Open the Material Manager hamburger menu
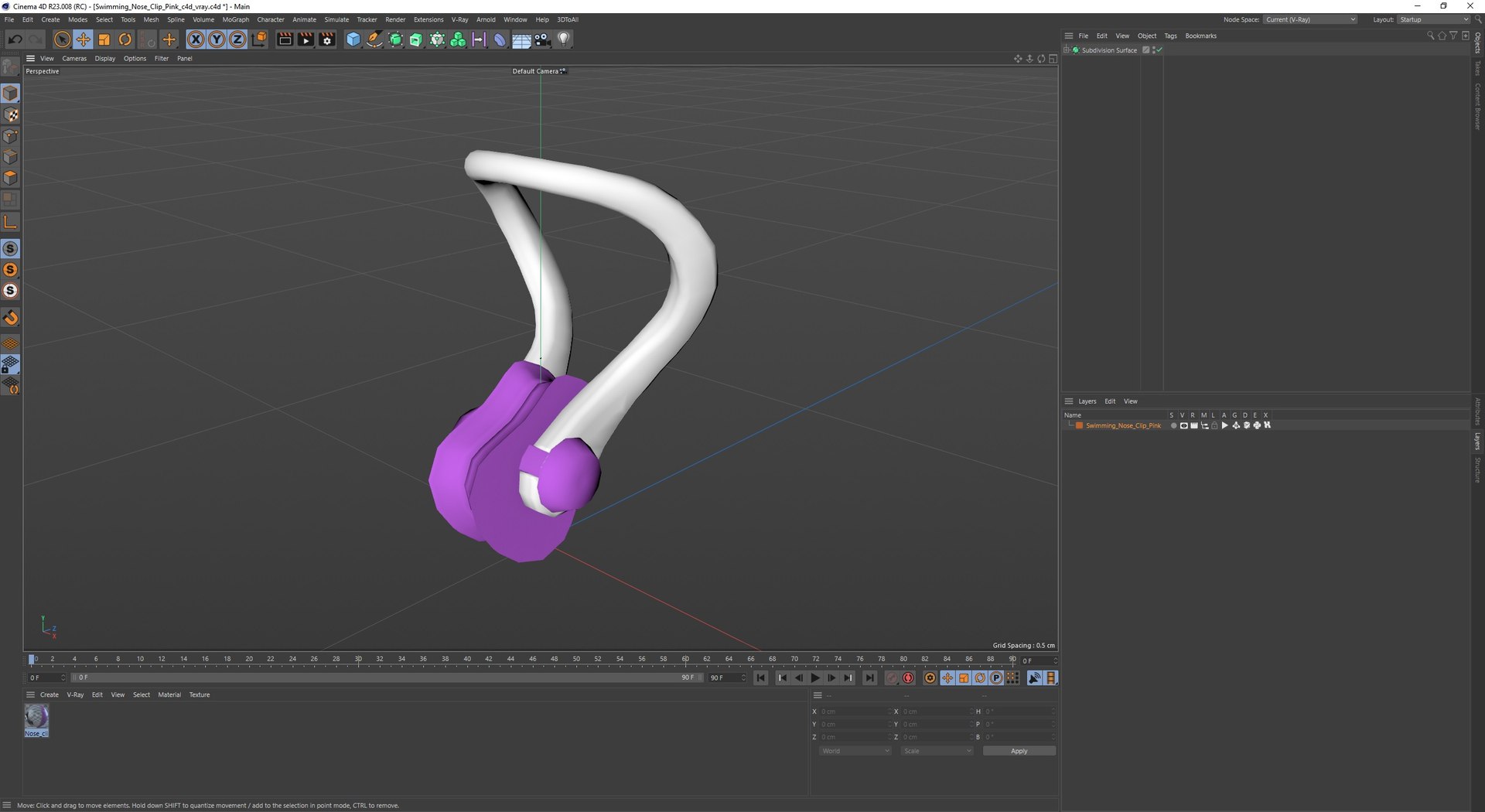This screenshot has width=1485, height=812. 31,694
